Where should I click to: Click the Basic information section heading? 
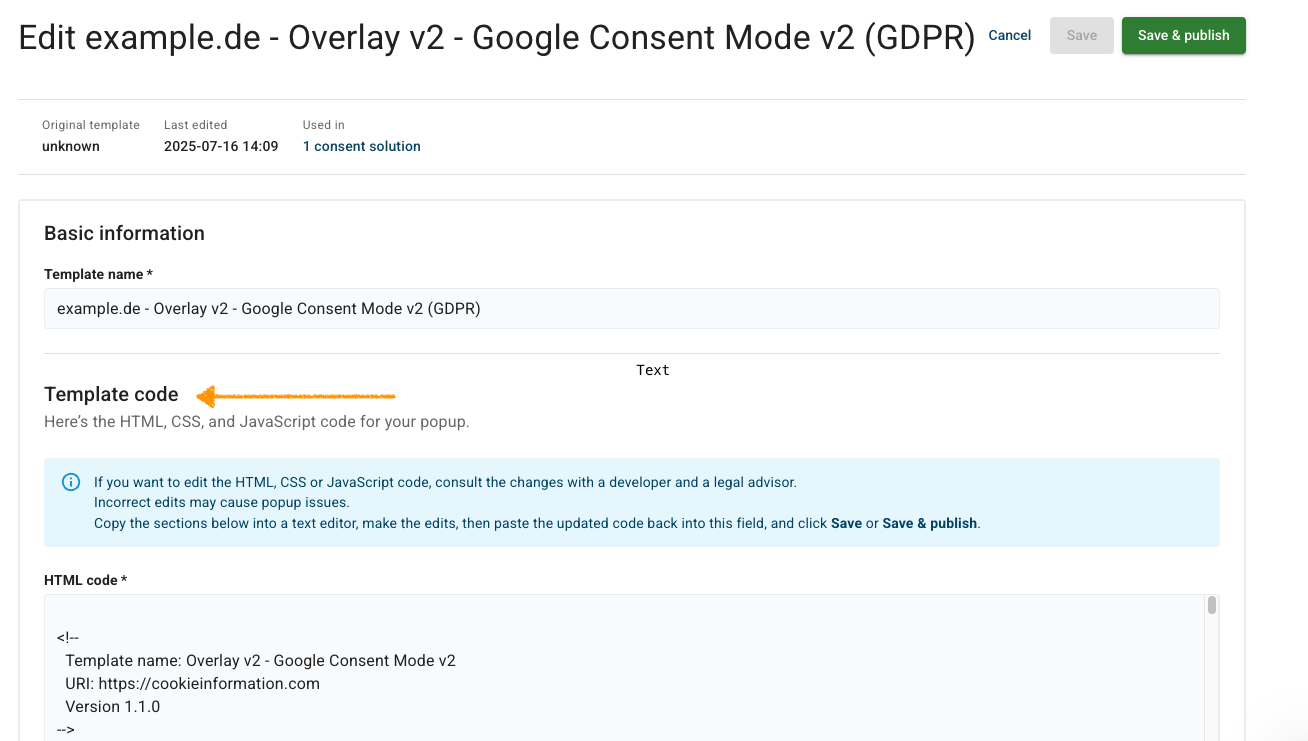pyautogui.click(x=123, y=233)
